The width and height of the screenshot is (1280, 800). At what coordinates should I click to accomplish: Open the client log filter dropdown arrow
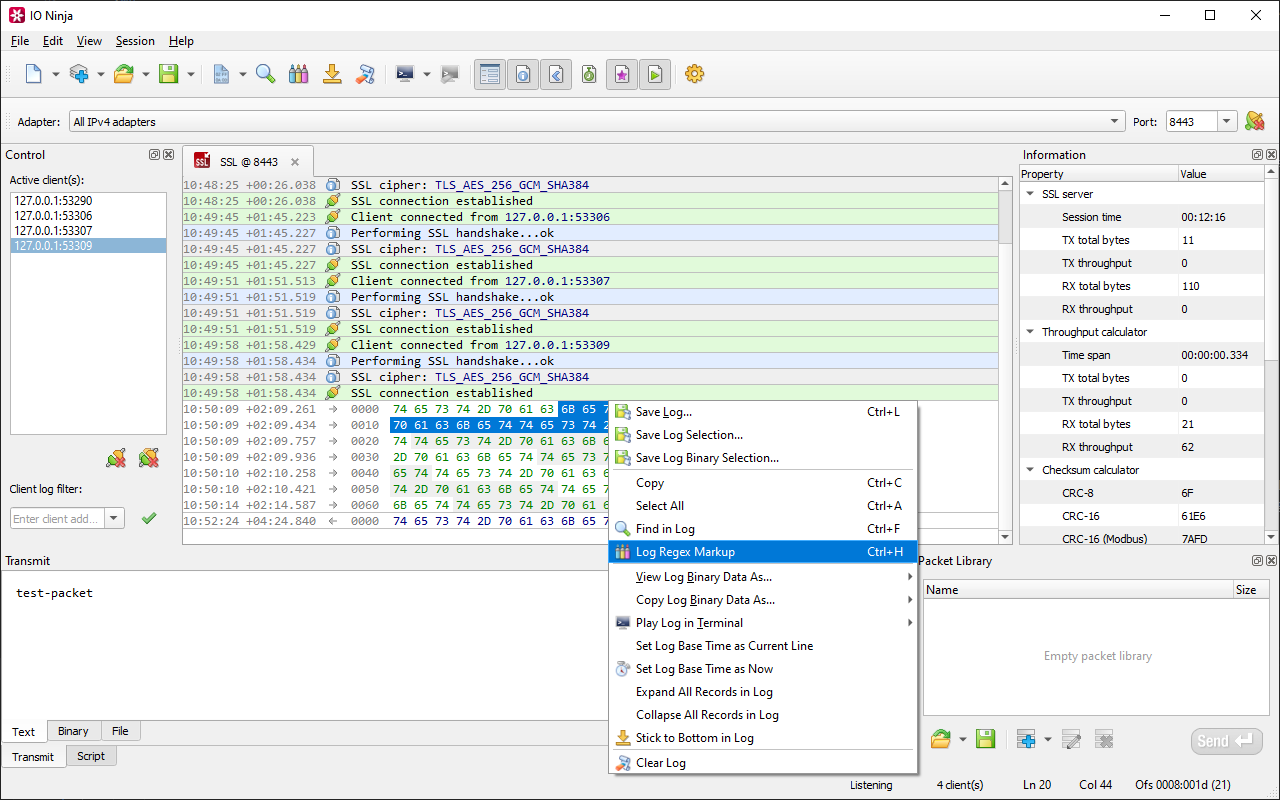[x=114, y=518]
